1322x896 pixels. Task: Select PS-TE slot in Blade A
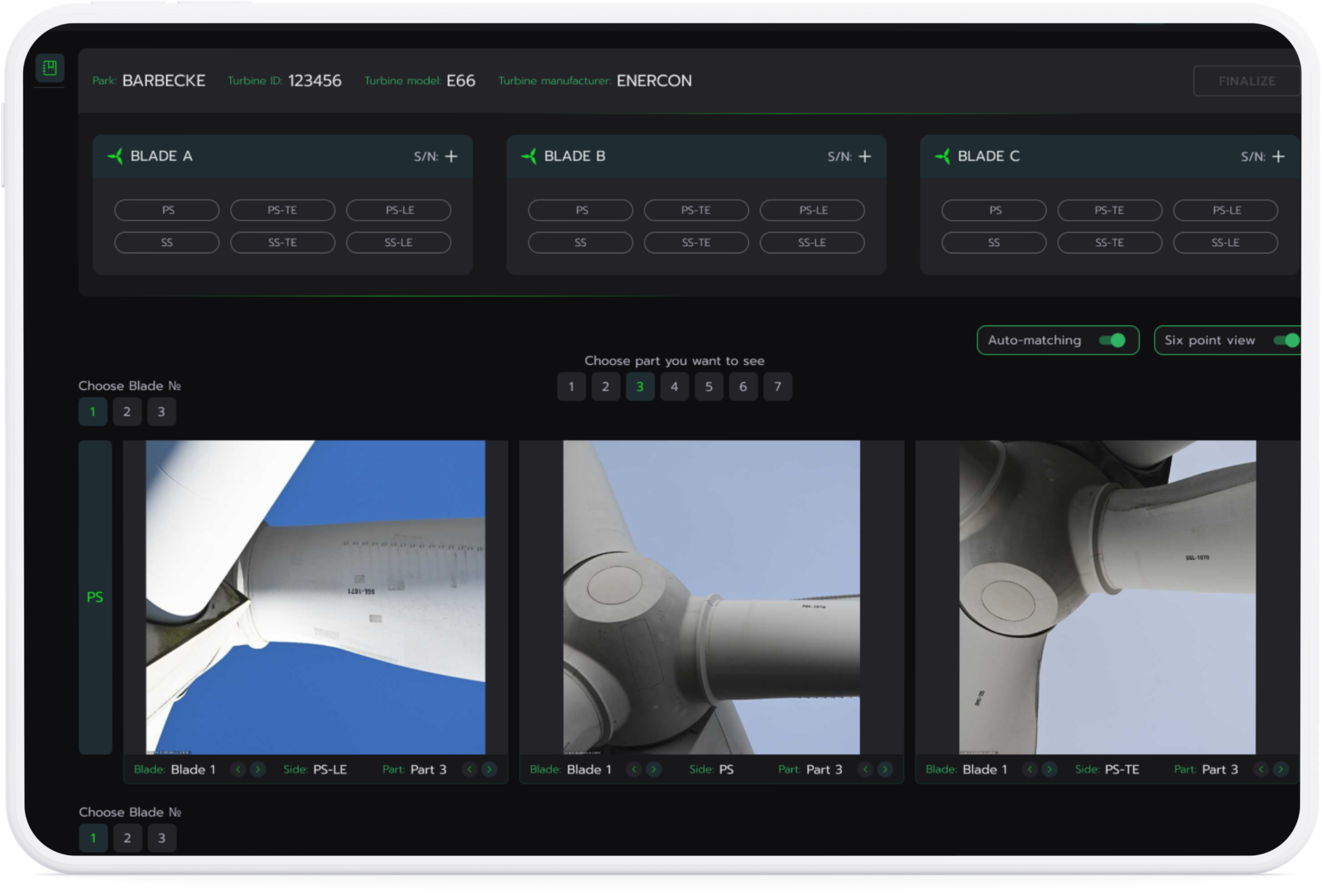coord(282,210)
